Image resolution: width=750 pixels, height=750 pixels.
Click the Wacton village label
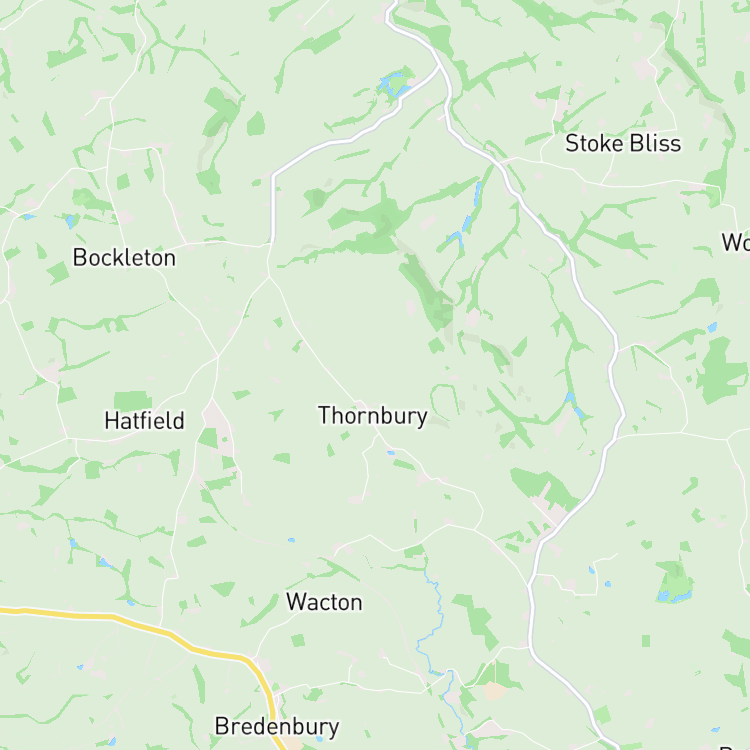coord(324,602)
